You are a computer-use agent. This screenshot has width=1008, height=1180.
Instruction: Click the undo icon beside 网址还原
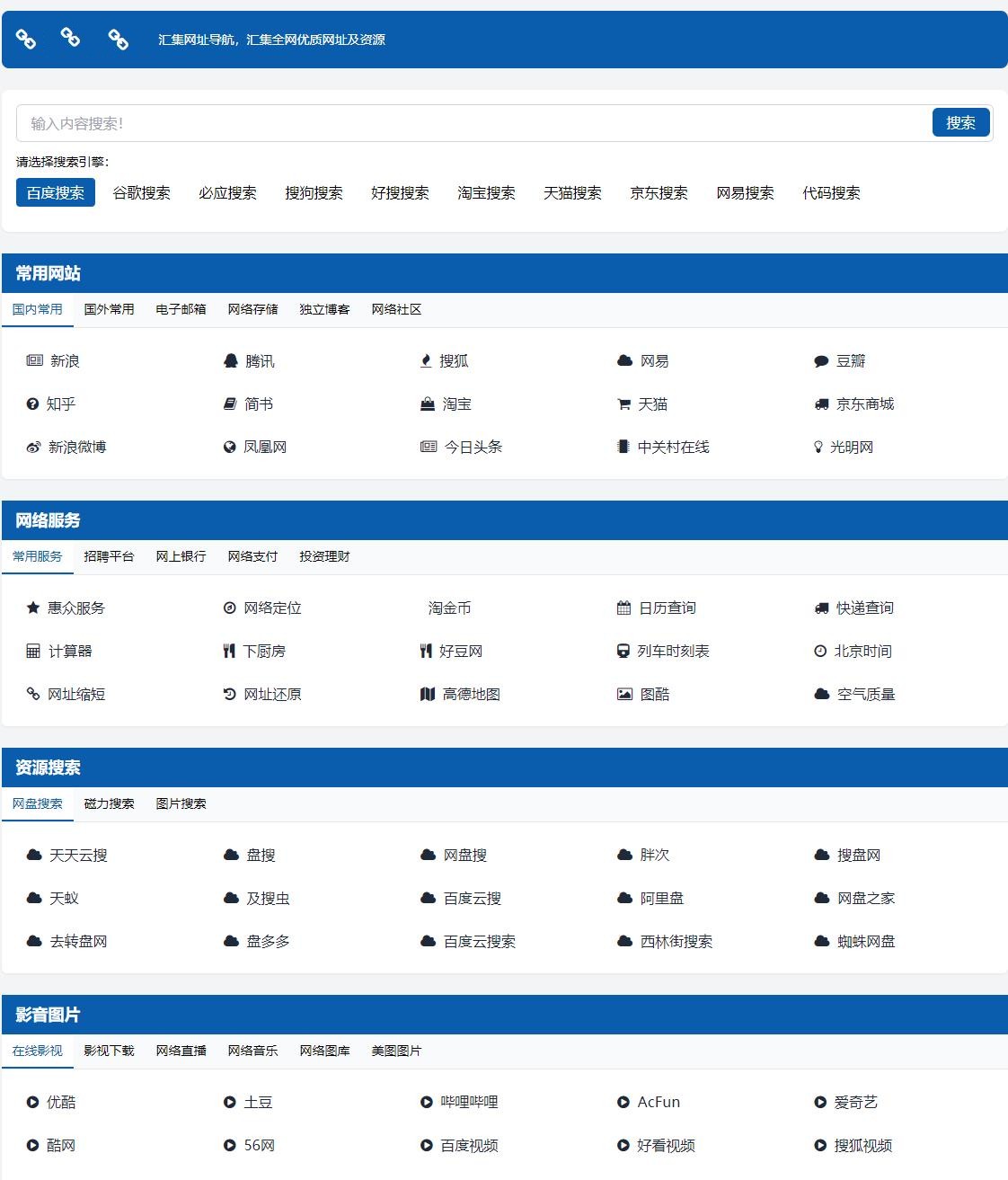(x=229, y=694)
